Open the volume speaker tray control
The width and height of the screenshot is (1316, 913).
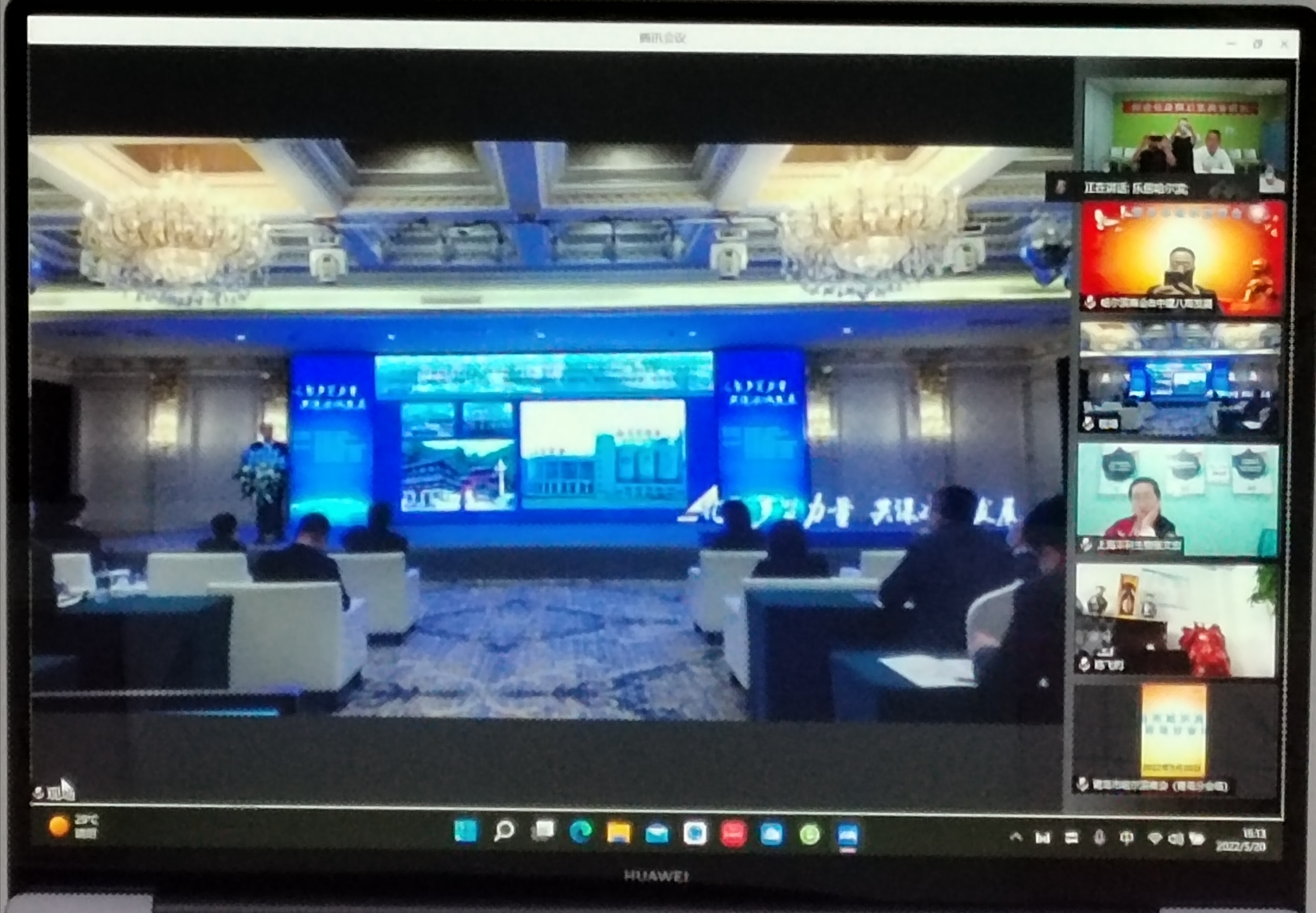1175,839
